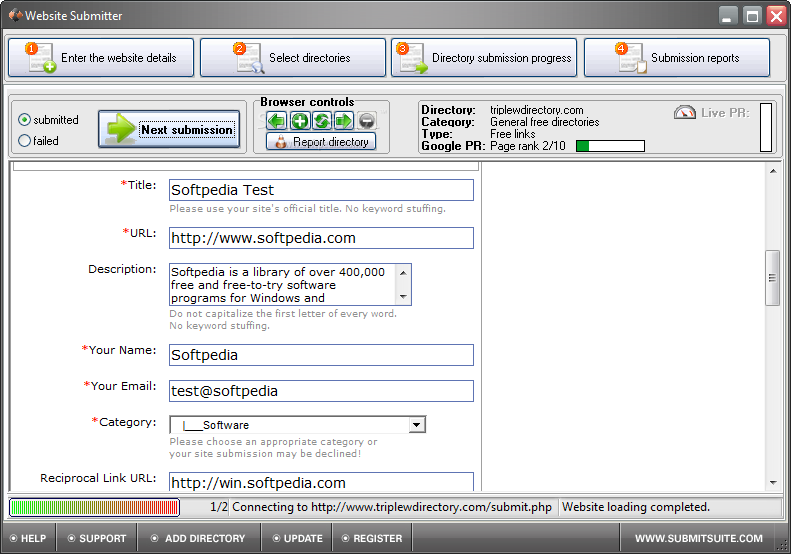Select the submitted radio button
This screenshot has height=554, width=791.
pos(24,120)
